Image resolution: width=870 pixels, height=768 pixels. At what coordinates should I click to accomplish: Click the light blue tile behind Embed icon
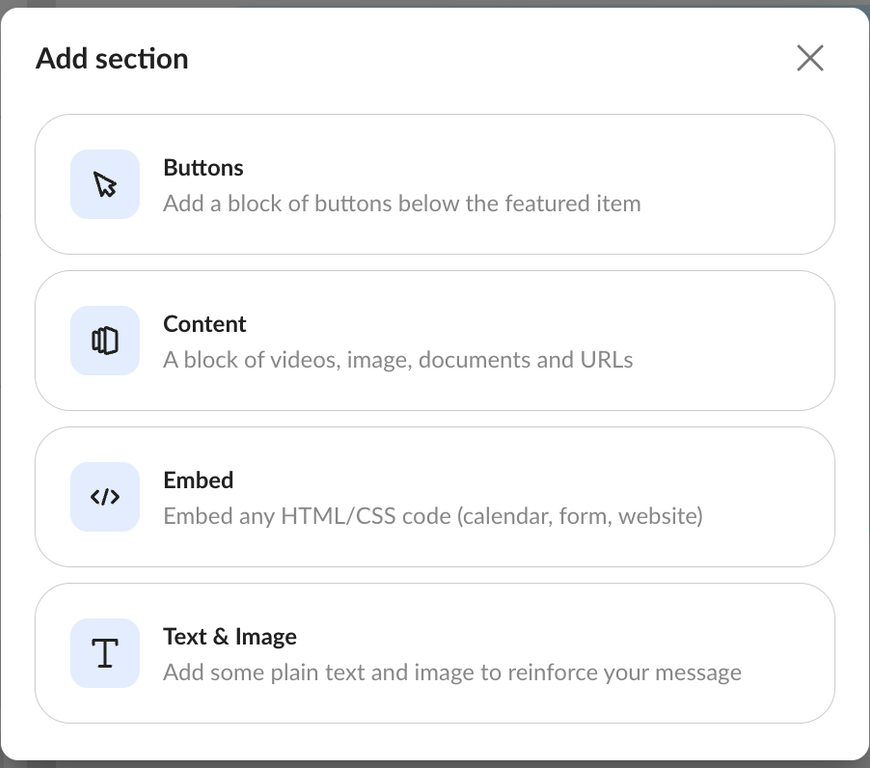point(105,497)
